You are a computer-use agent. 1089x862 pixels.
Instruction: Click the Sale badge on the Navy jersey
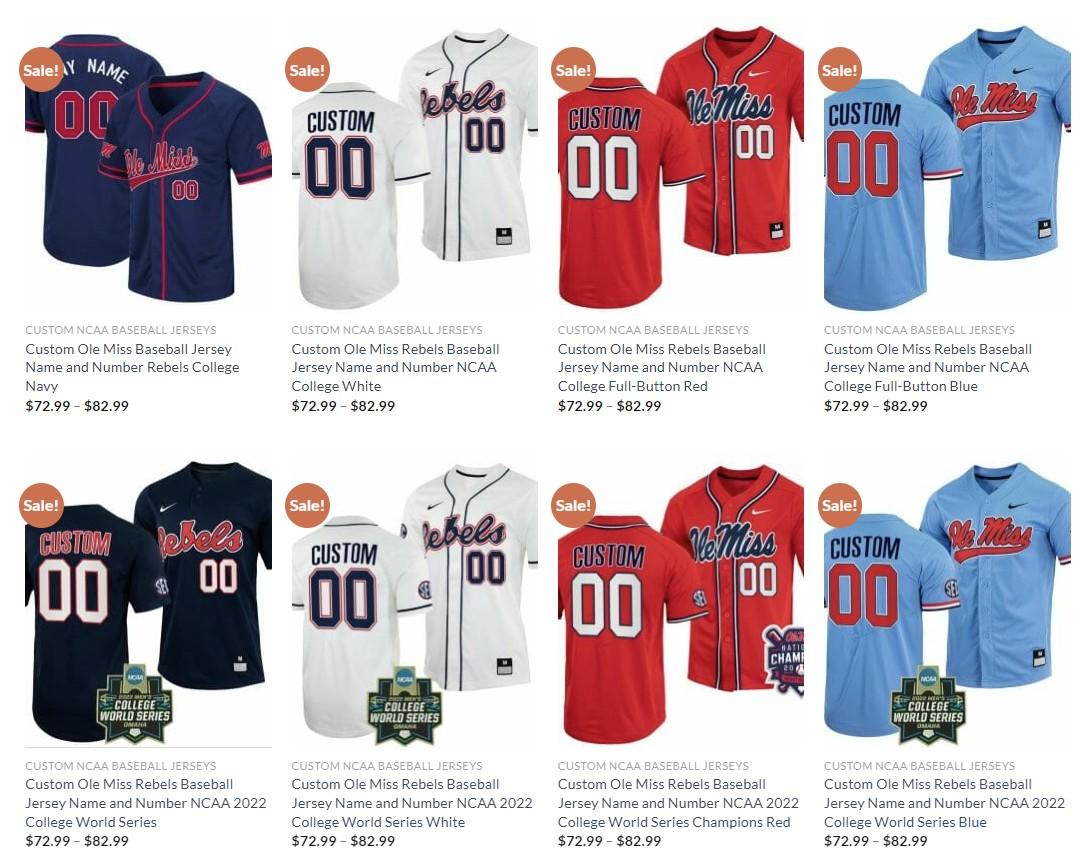pos(41,69)
